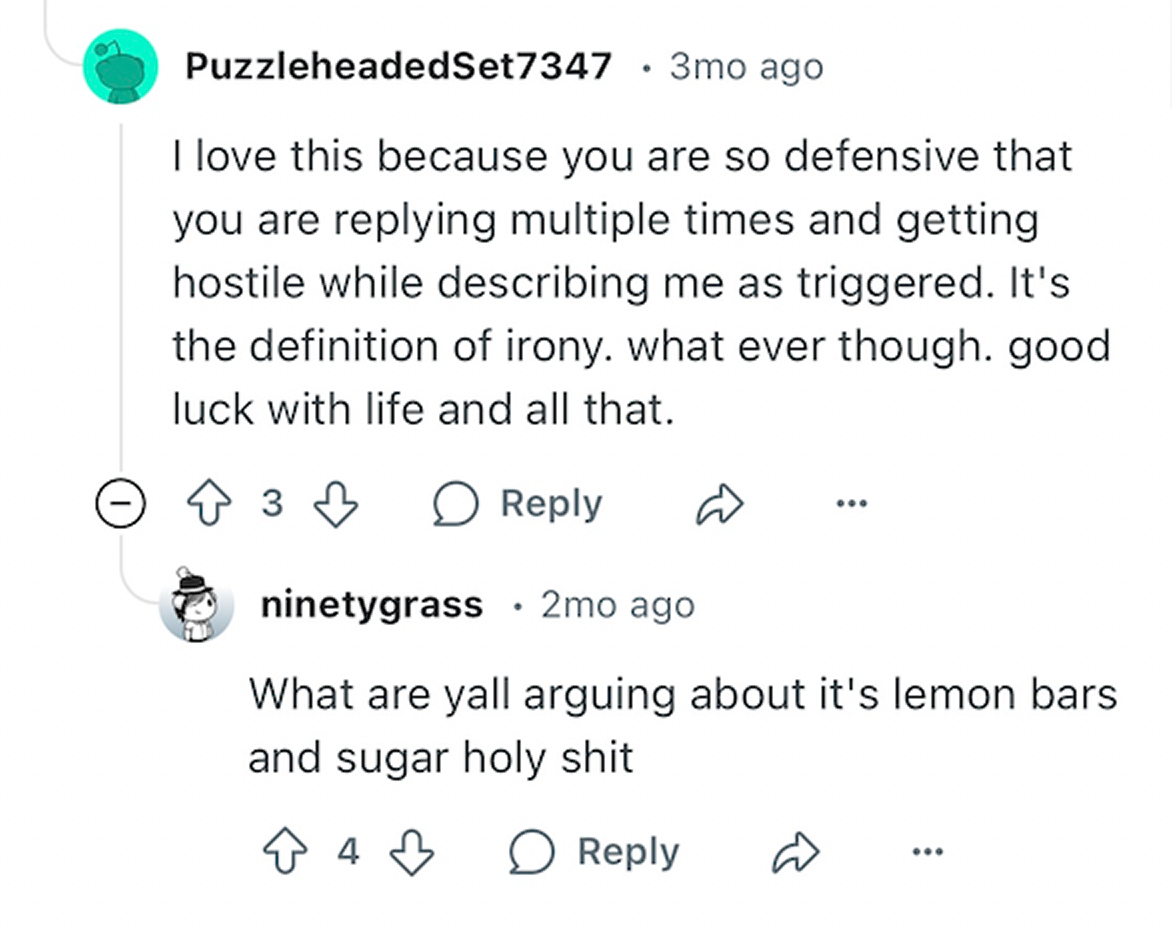Open ninetygrass's avatar profile picture
Image resolution: width=1172 pixels, height=928 pixels.
196,605
